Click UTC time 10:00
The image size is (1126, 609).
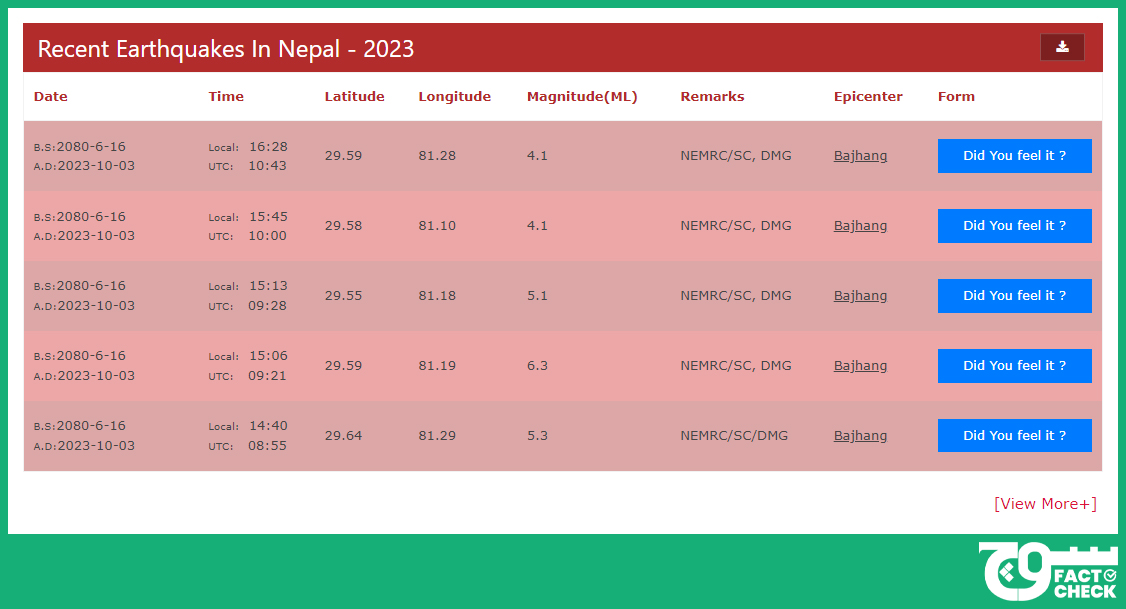point(267,236)
